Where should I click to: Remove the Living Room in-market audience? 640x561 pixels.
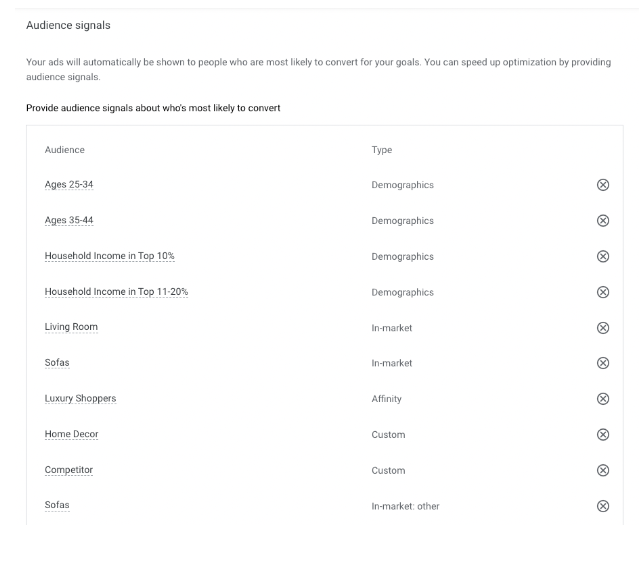602,328
